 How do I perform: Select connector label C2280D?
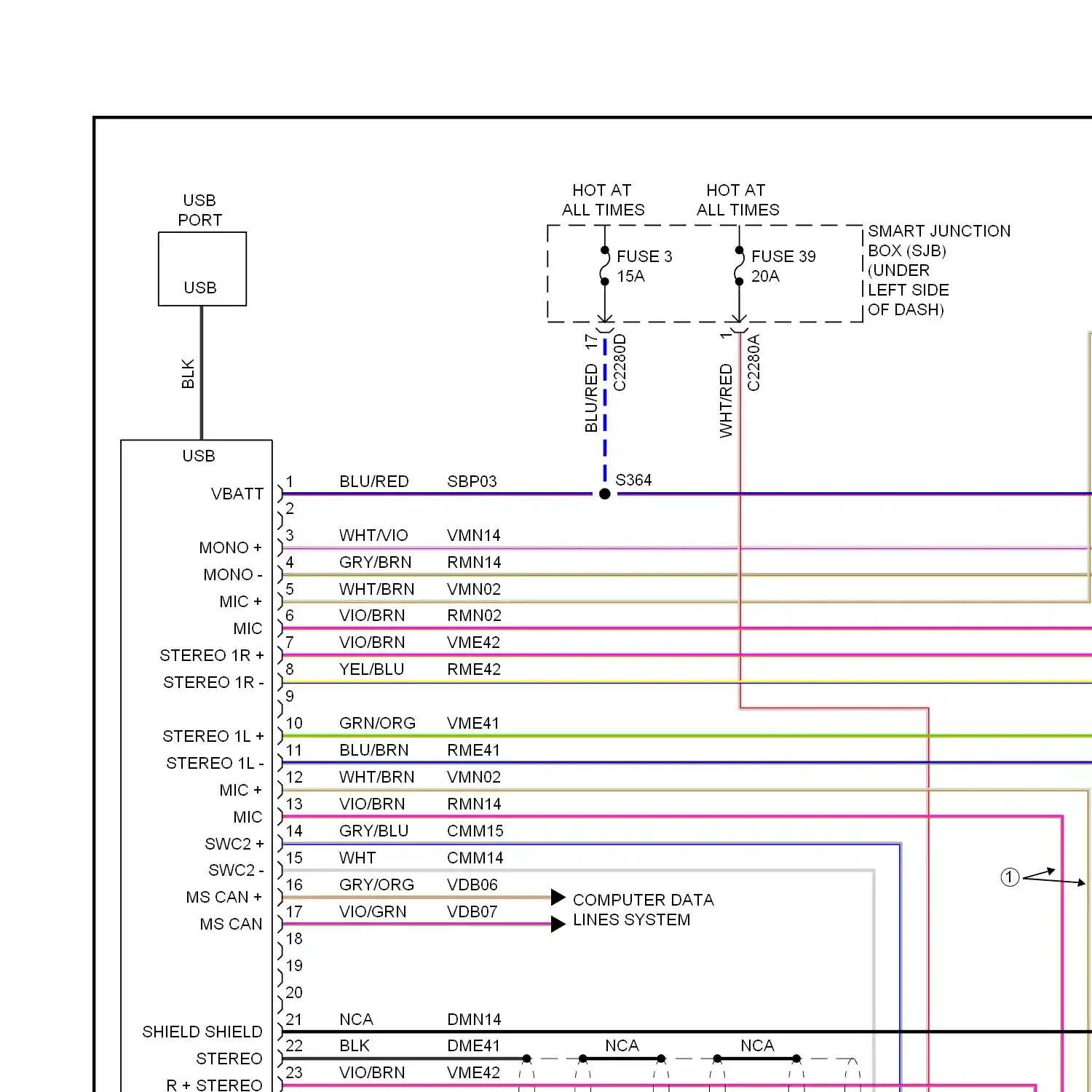pos(620,363)
